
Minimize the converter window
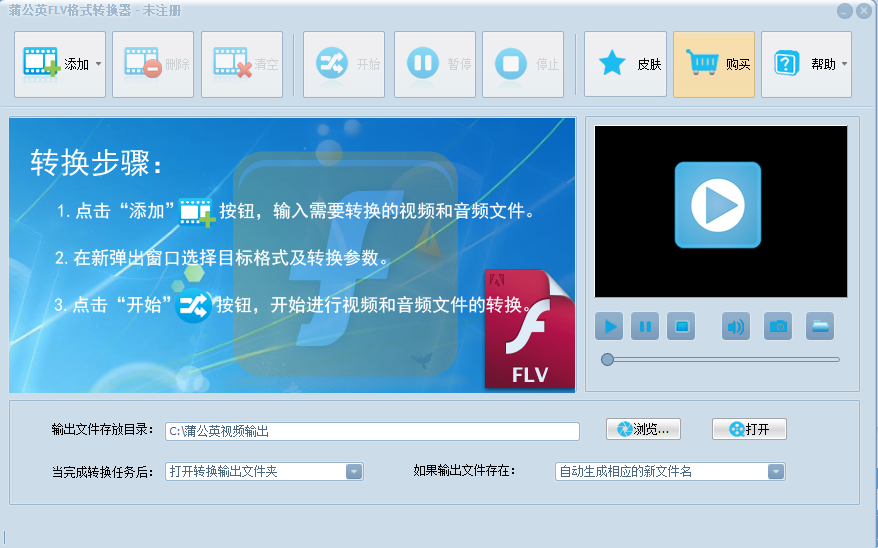point(844,11)
